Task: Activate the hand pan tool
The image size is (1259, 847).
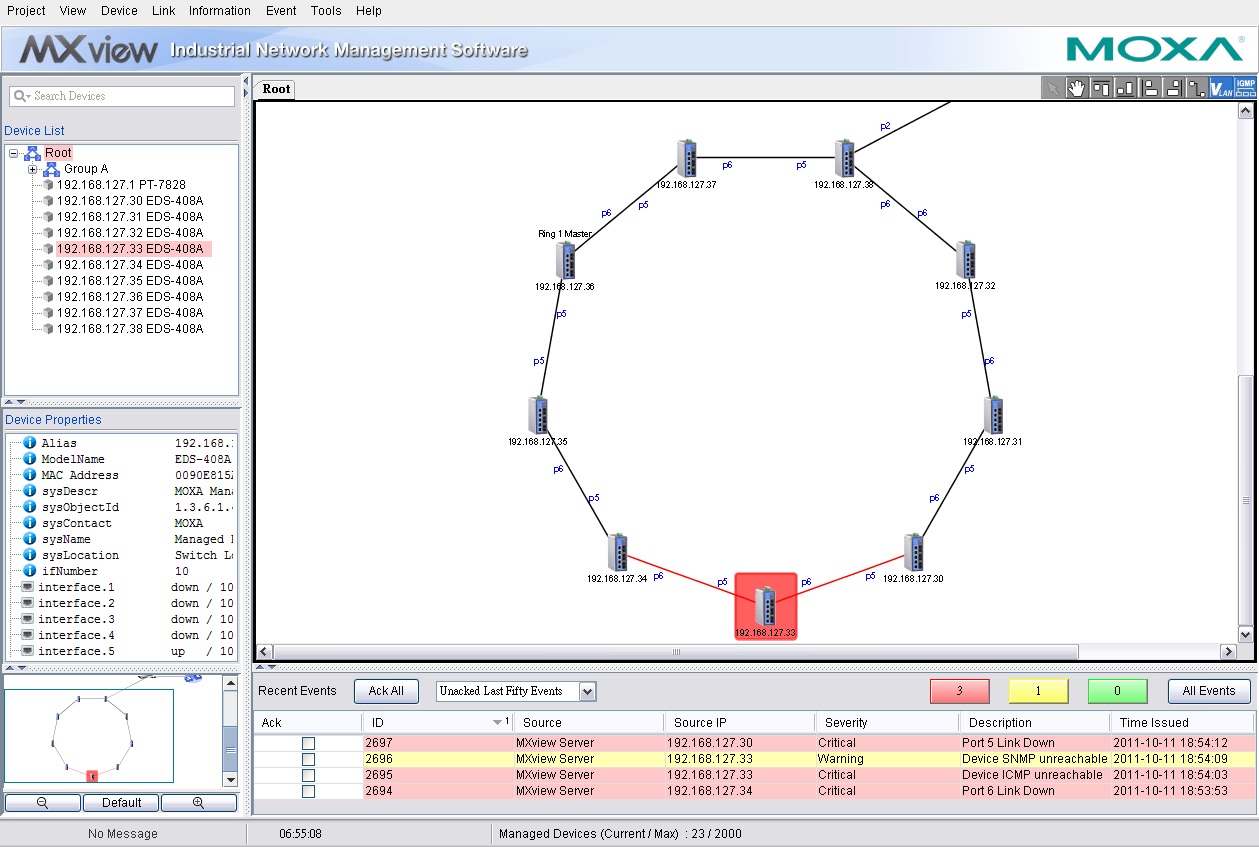Action: tap(1076, 88)
